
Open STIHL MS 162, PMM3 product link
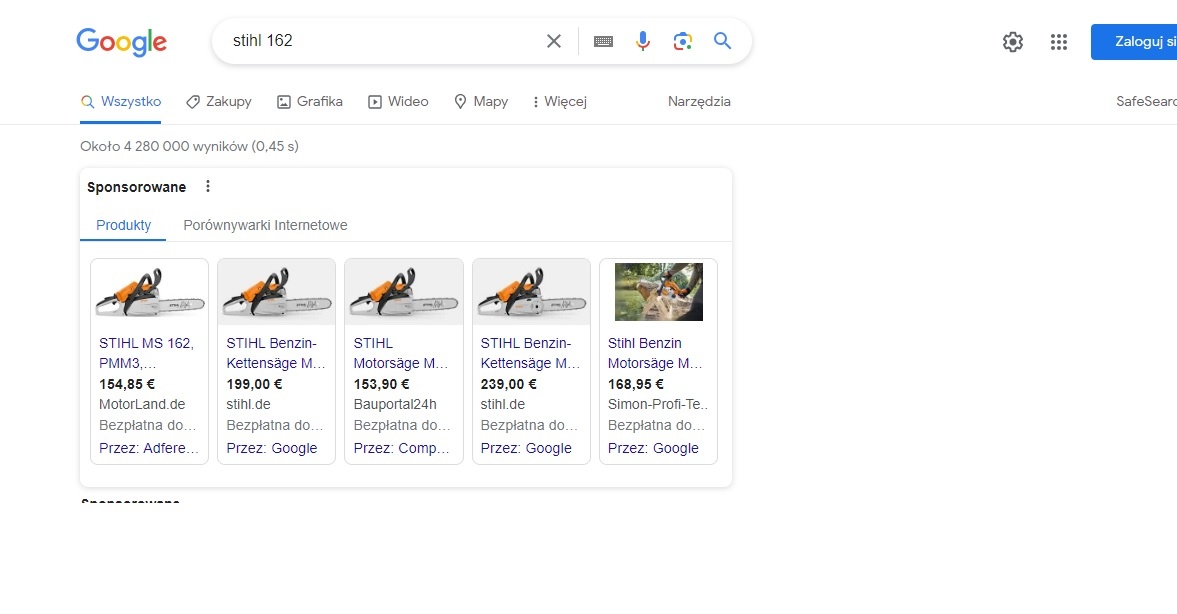(147, 353)
